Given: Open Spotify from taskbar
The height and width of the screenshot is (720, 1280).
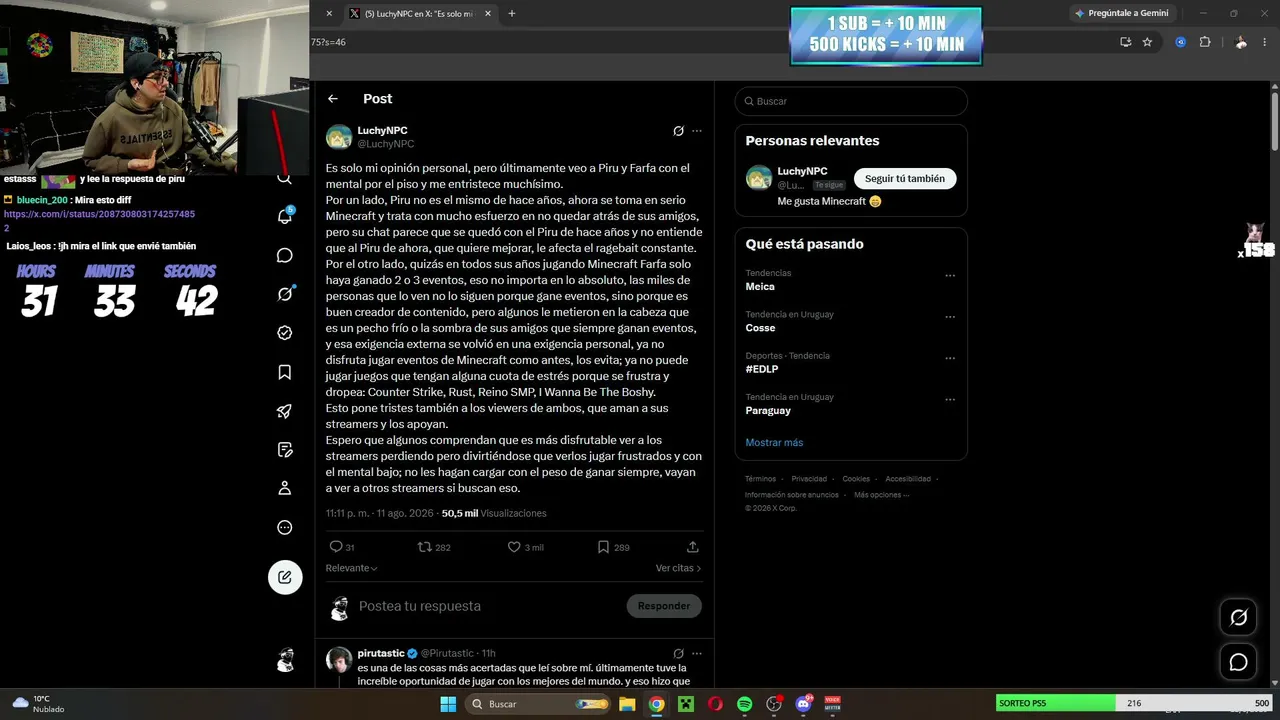Looking at the screenshot, I should [x=744, y=704].
